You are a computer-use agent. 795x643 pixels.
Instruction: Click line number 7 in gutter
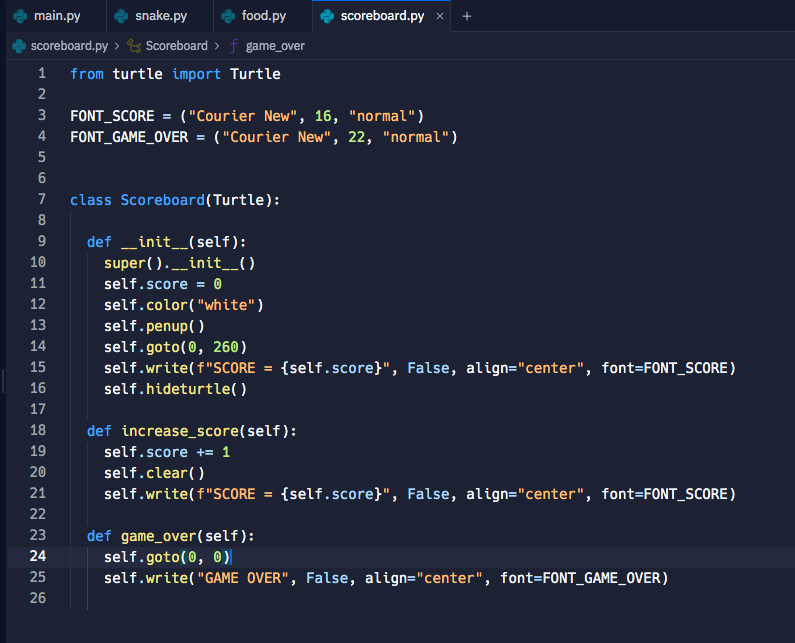point(42,199)
